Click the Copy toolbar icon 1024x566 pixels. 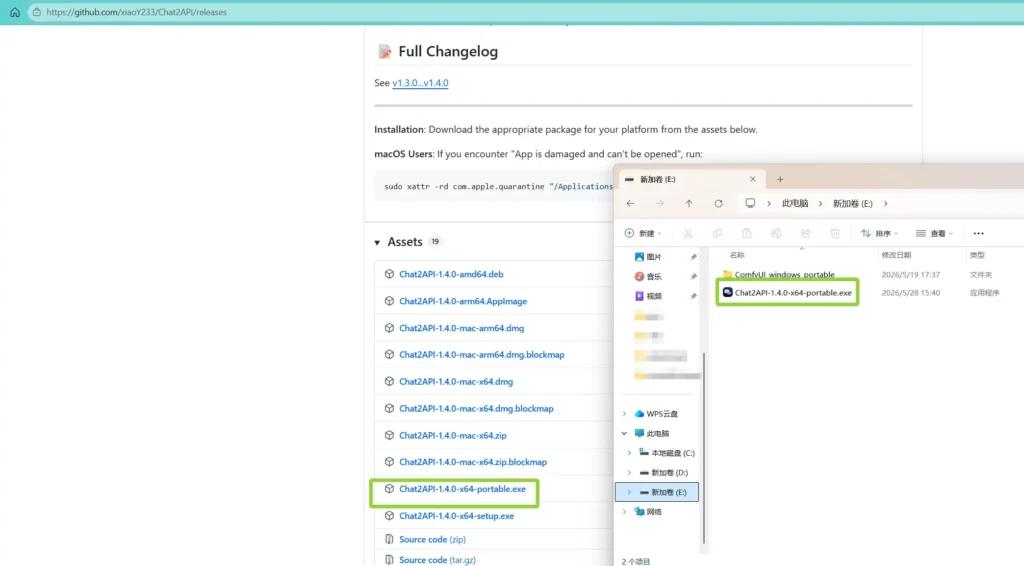pos(717,233)
